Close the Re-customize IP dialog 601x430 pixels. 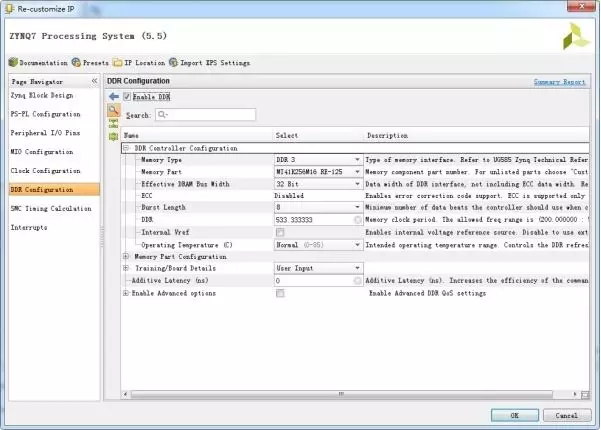pyautogui.click(x=581, y=6)
